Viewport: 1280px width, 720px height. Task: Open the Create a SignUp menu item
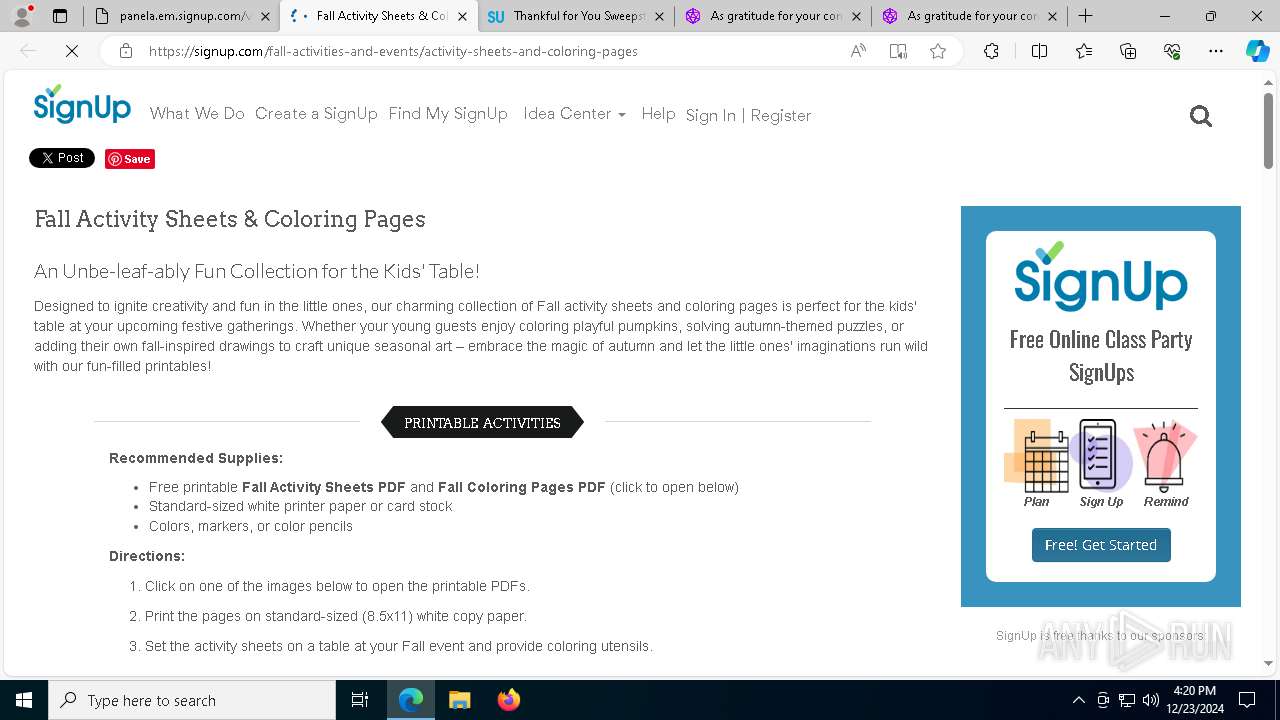[x=316, y=114]
